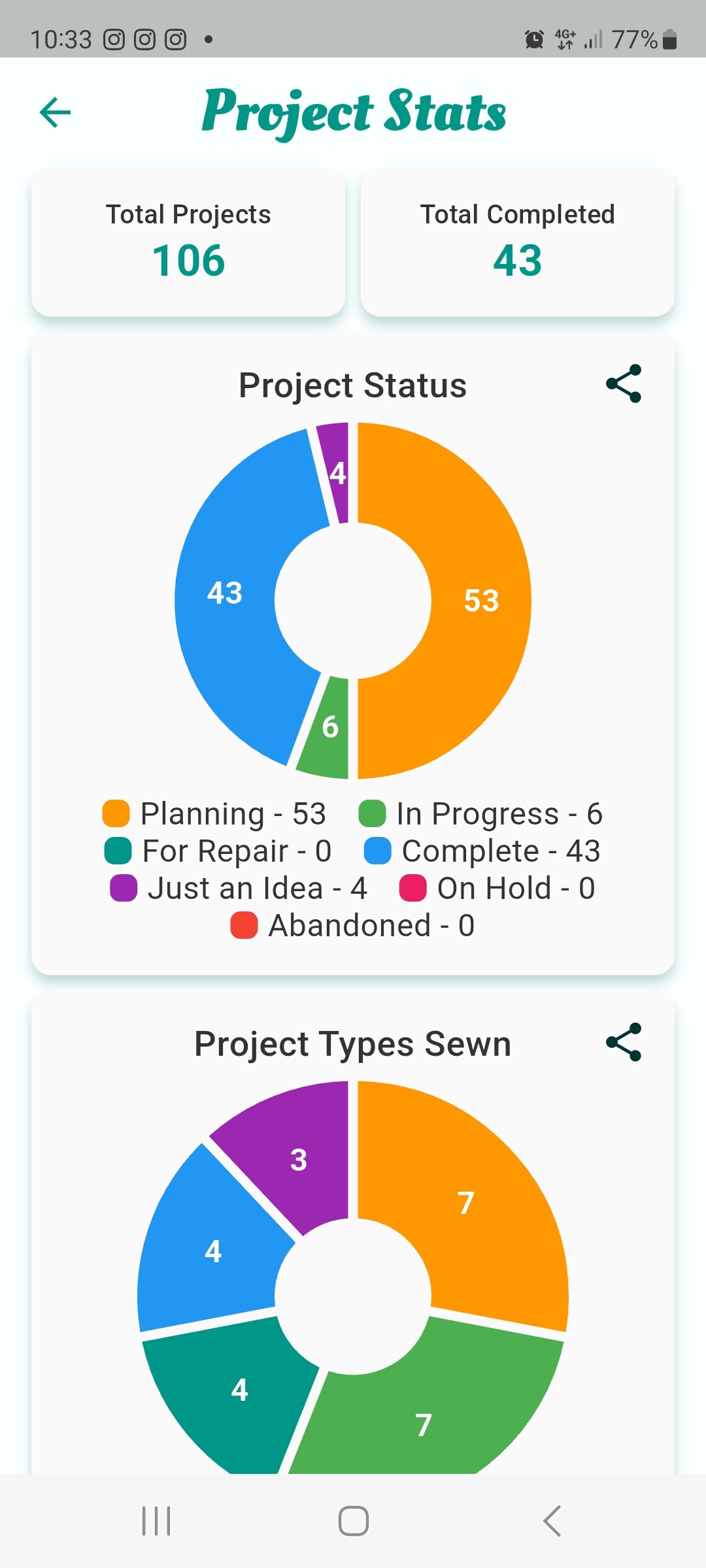Tap the back arrow in header
This screenshot has width=706, height=1568.
tap(55, 112)
